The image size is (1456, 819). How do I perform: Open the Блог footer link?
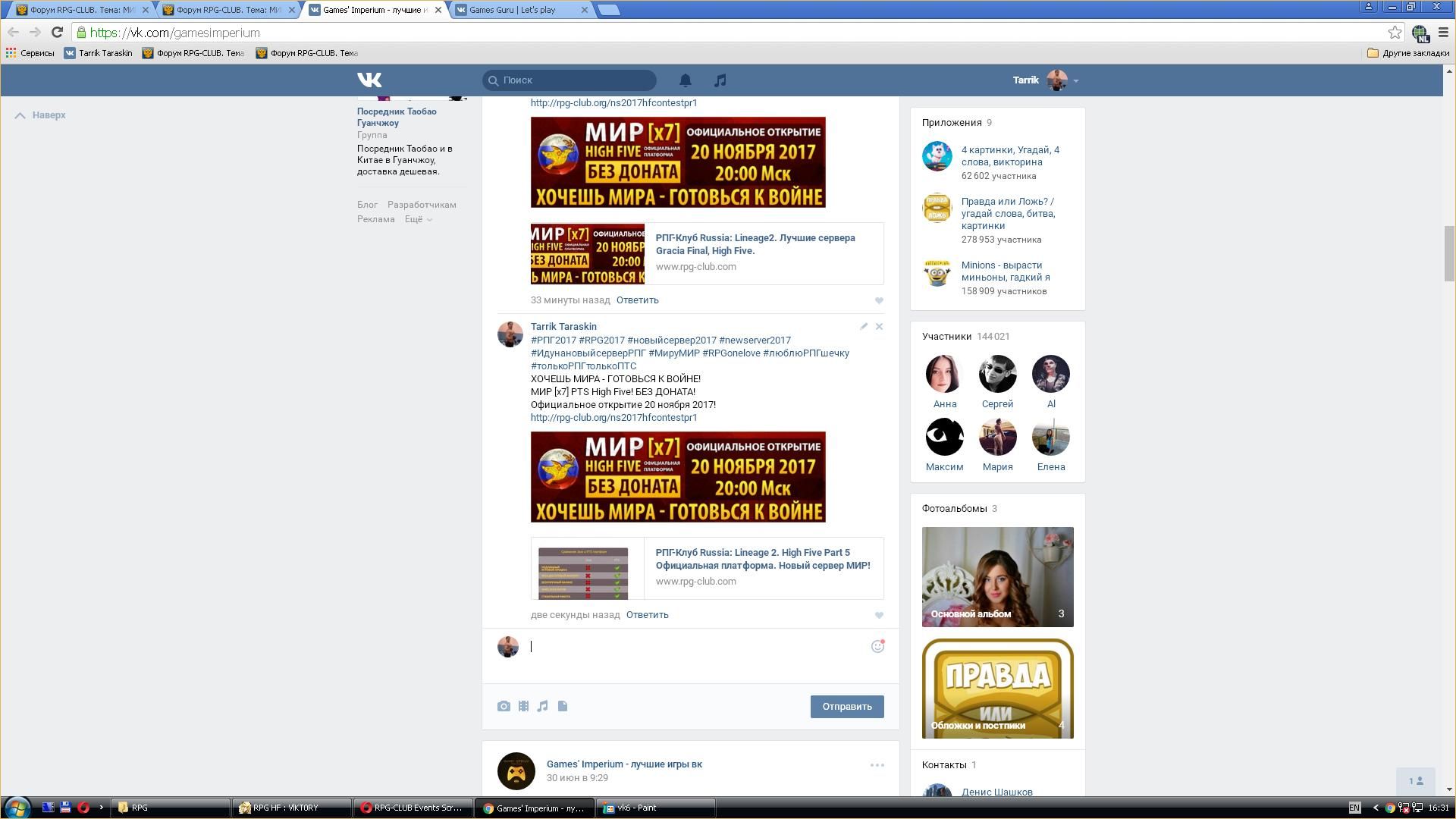click(367, 205)
